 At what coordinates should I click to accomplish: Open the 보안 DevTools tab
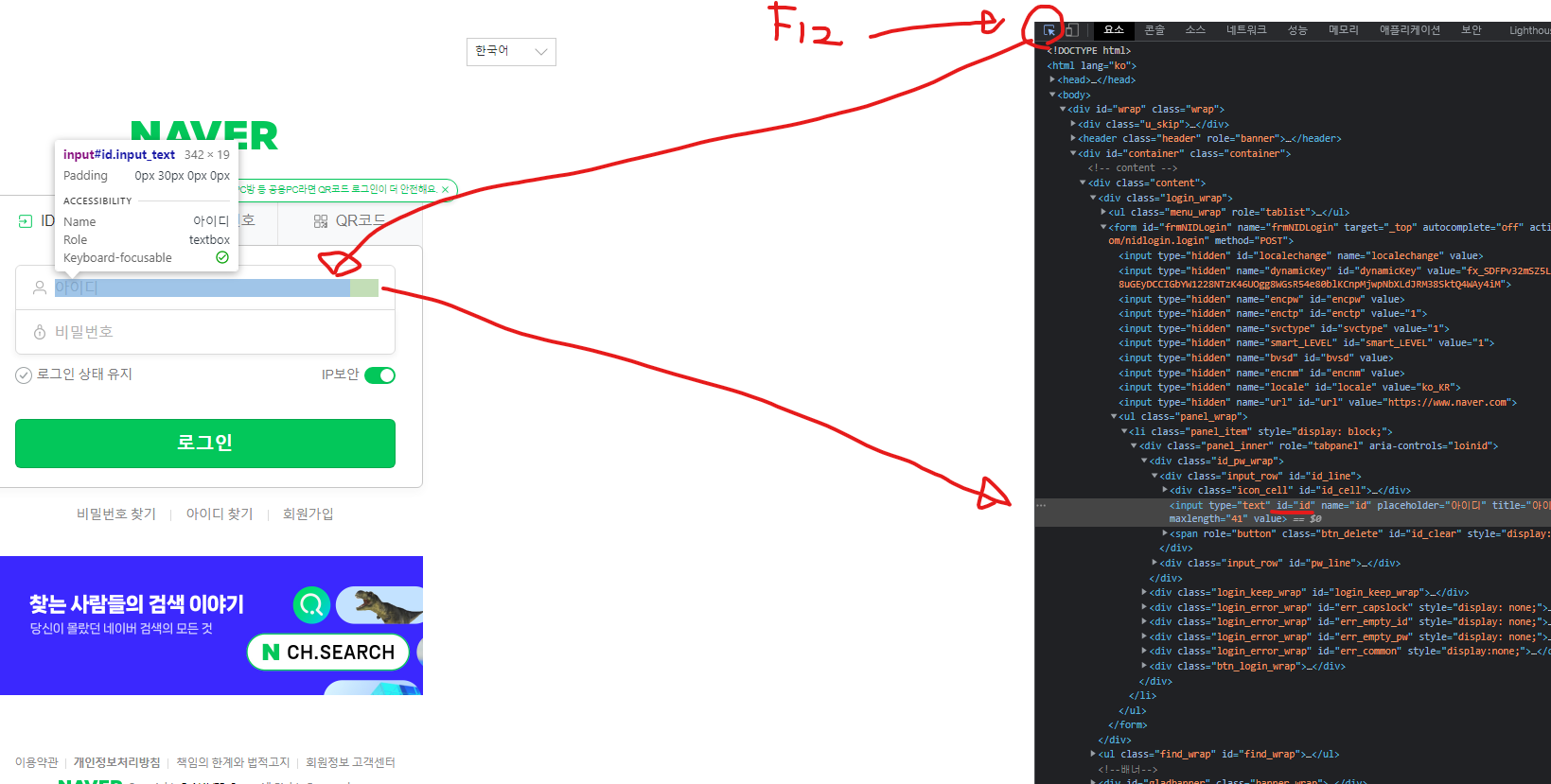(x=1472, y=30)
